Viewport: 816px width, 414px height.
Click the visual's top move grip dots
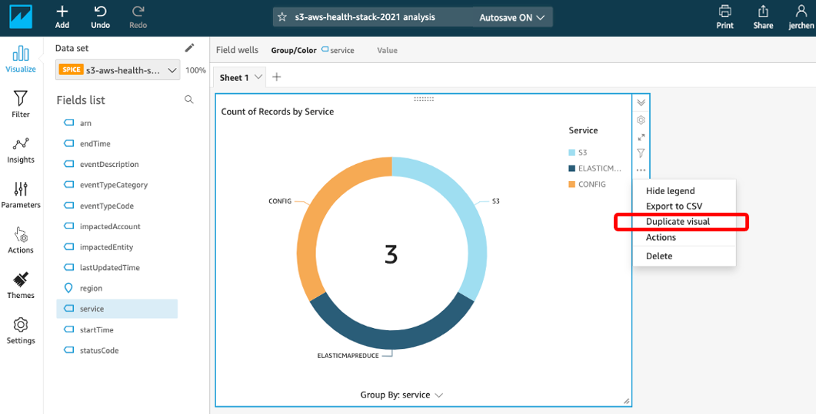(424, 99)
